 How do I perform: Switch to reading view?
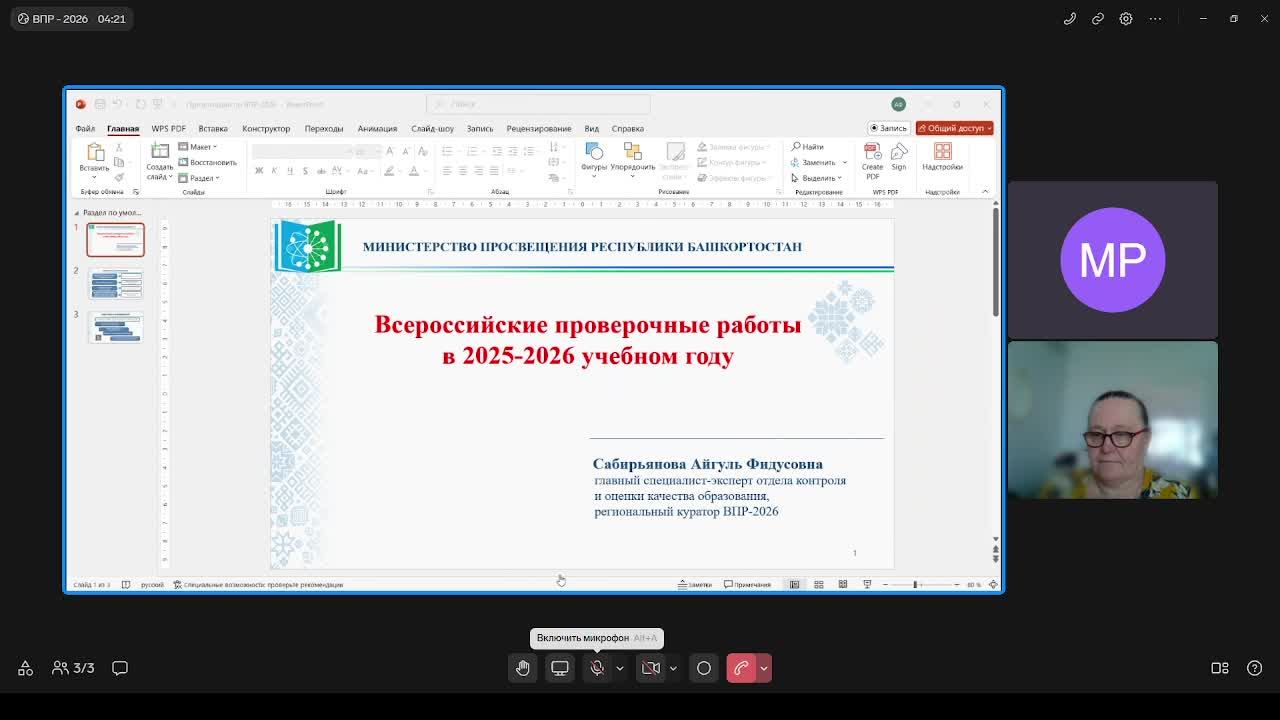[843, 584]
